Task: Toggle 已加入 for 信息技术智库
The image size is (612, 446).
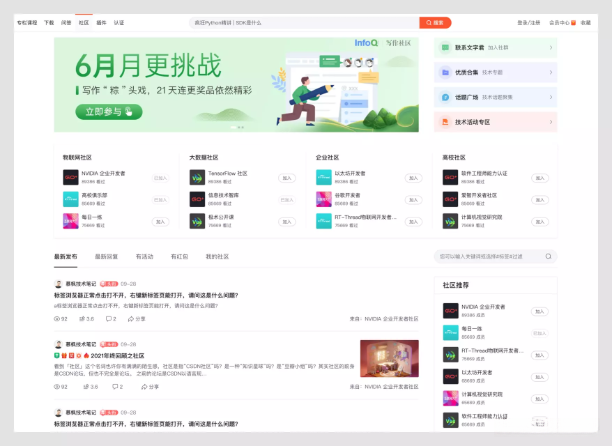Action: 287,200
